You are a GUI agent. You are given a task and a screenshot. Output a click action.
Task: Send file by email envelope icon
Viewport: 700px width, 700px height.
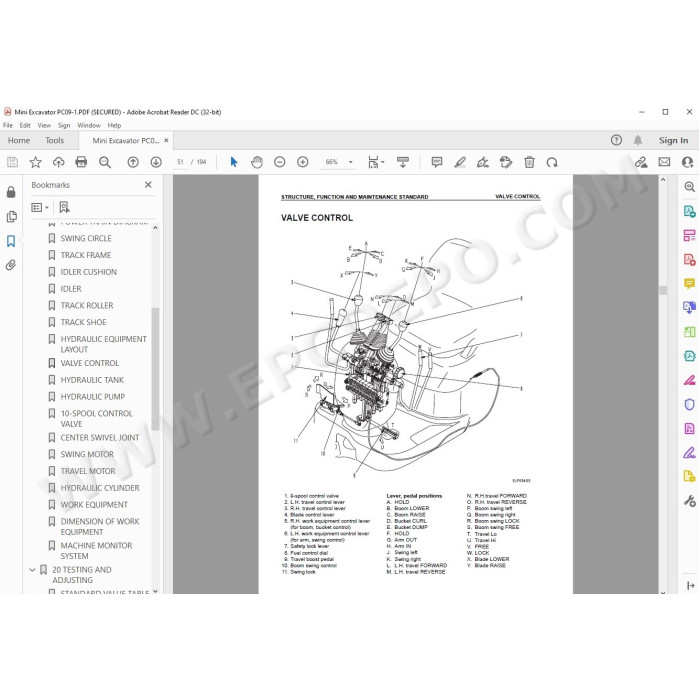[664, 162]
